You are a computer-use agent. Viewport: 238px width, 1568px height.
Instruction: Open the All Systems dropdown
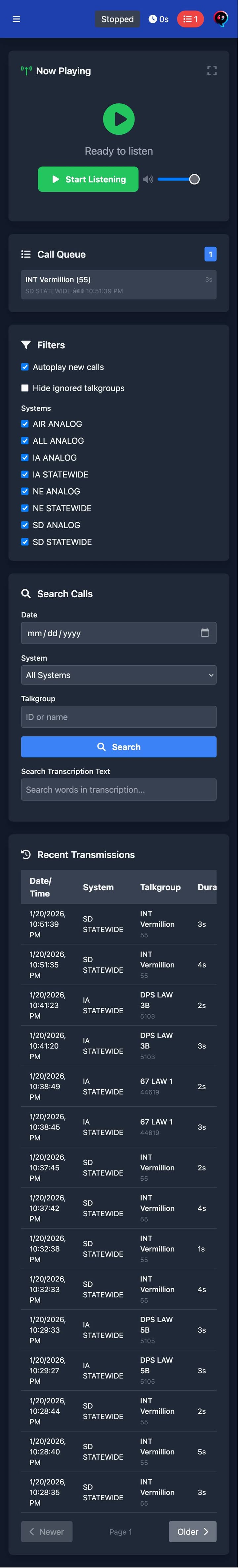(x=119, y=675)
